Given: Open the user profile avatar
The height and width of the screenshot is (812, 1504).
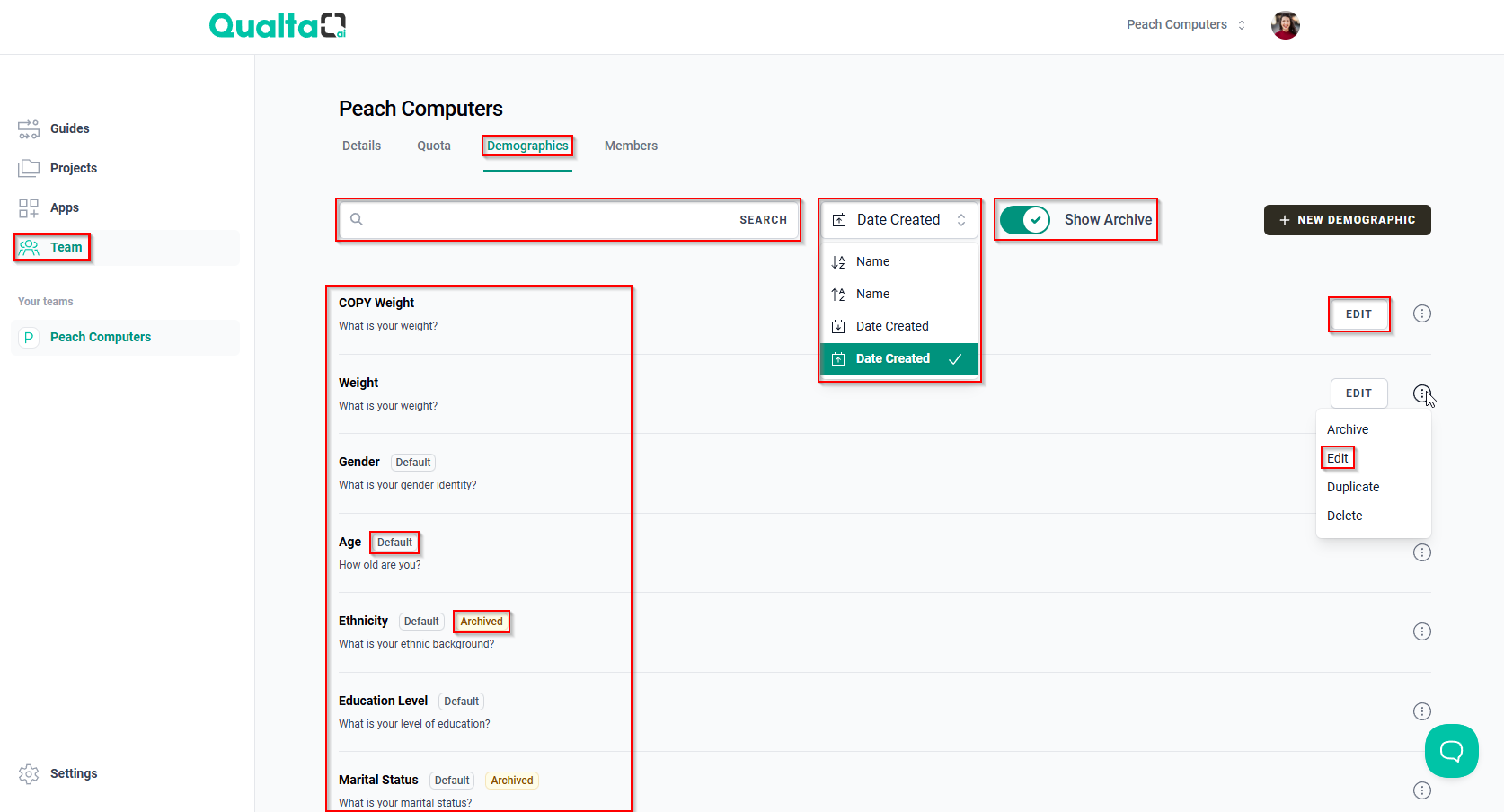Looking at the screenshot, I should 1286,25.
